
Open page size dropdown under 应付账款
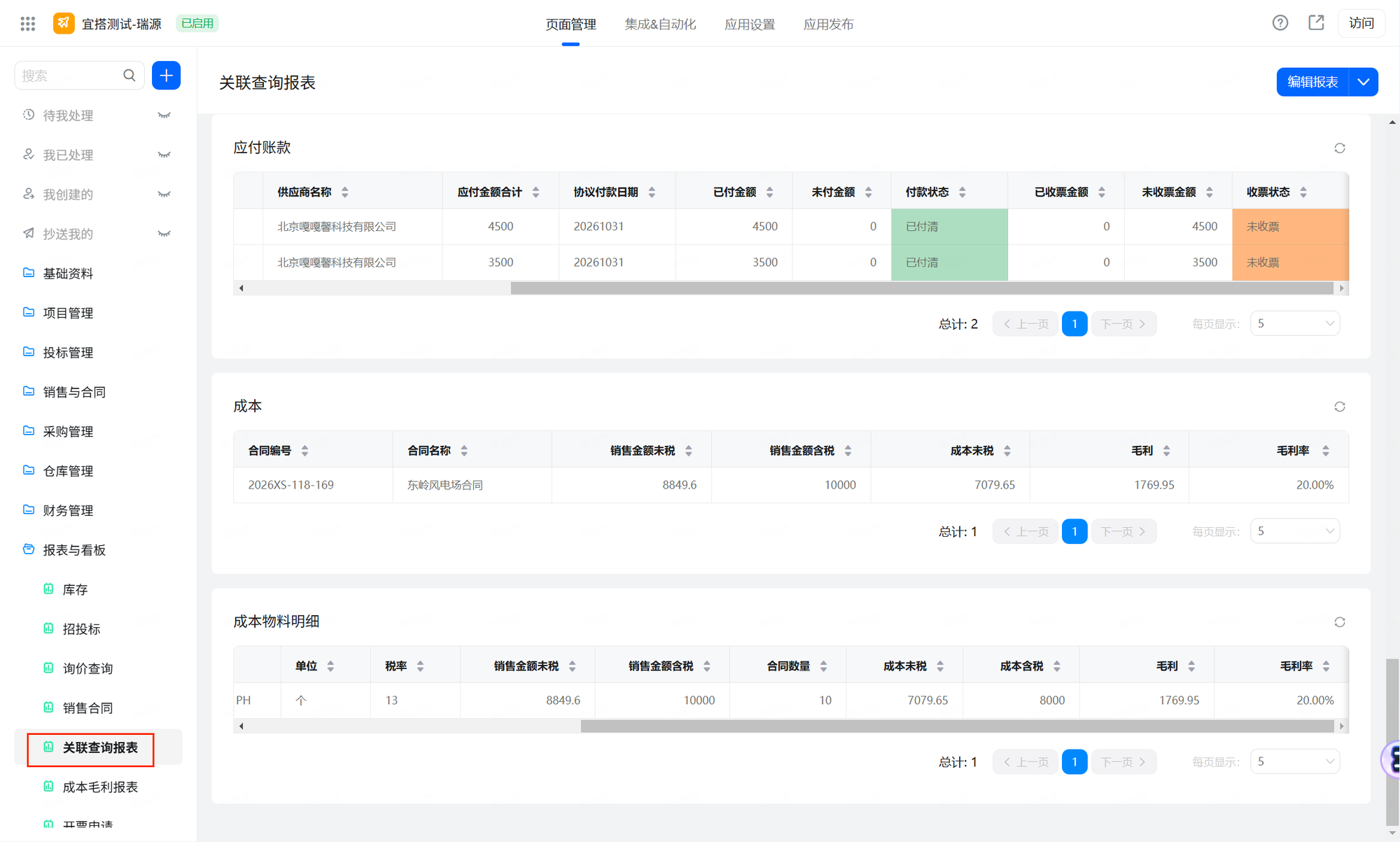1295,323
